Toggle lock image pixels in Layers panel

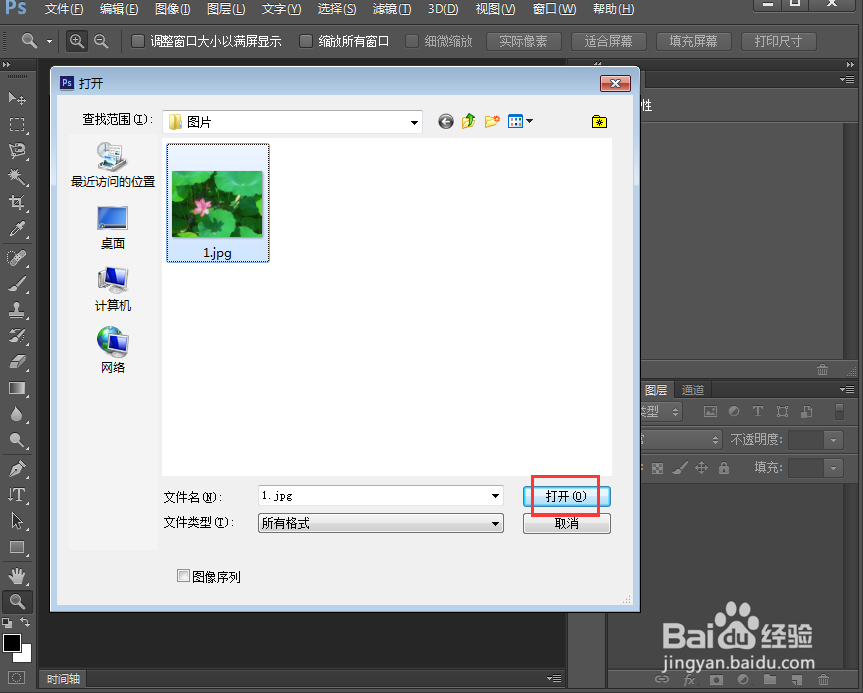point(680,468)
